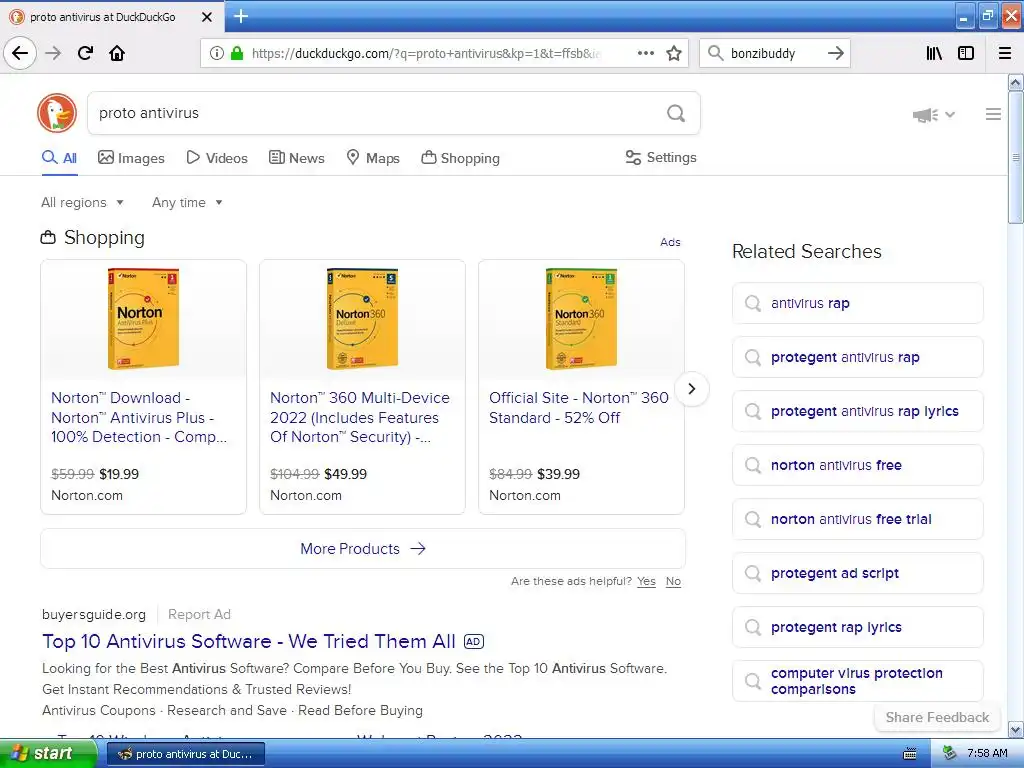Open Norton Download Antivirus Plus link
This screenshot has width=1024, height=768.
coord(139,417)
